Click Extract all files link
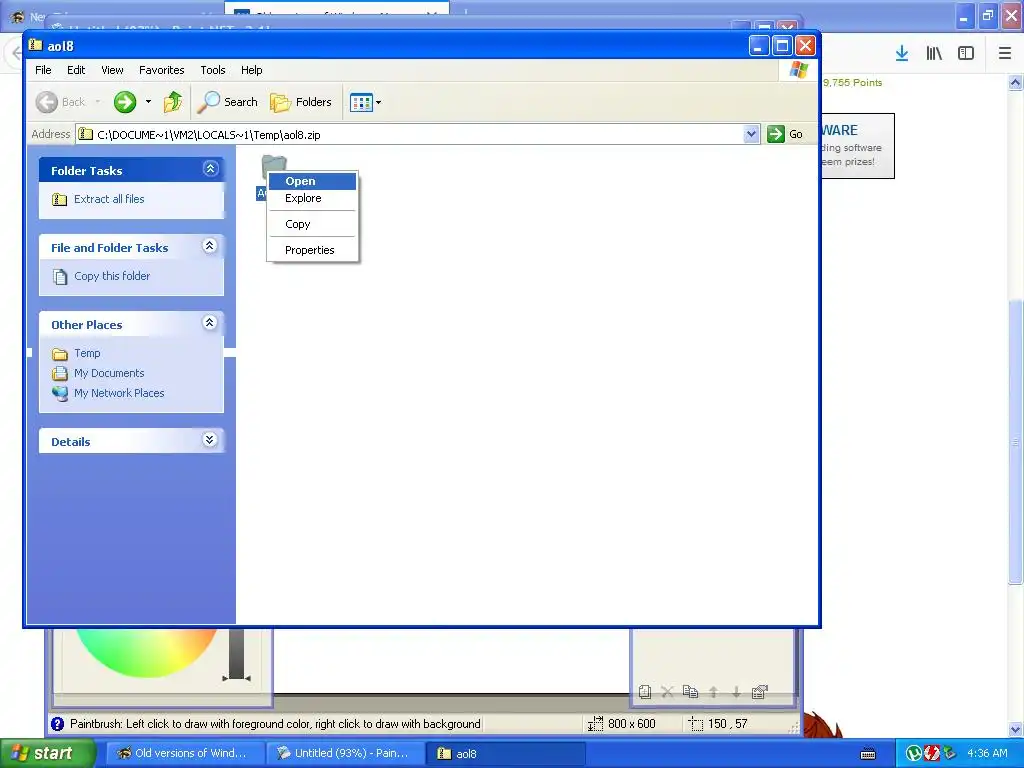Image resolution: width=1024 pixels, height=768 pixels. (109, 199)
